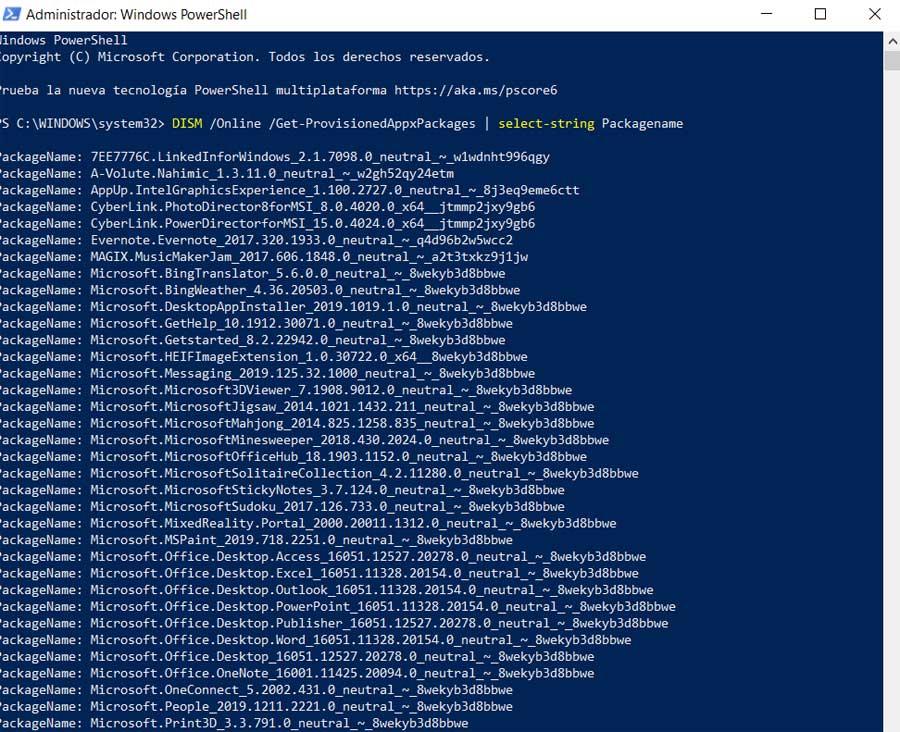
Task: Click the Microsoft.Getstarted package line
Action: [x=253, y=340]
